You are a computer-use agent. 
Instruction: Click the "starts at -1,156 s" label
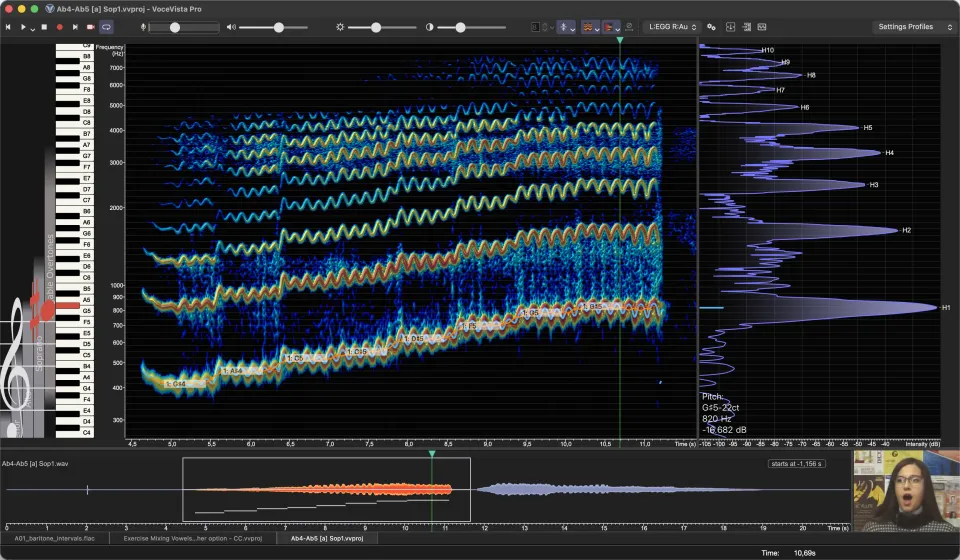point(797,464)
